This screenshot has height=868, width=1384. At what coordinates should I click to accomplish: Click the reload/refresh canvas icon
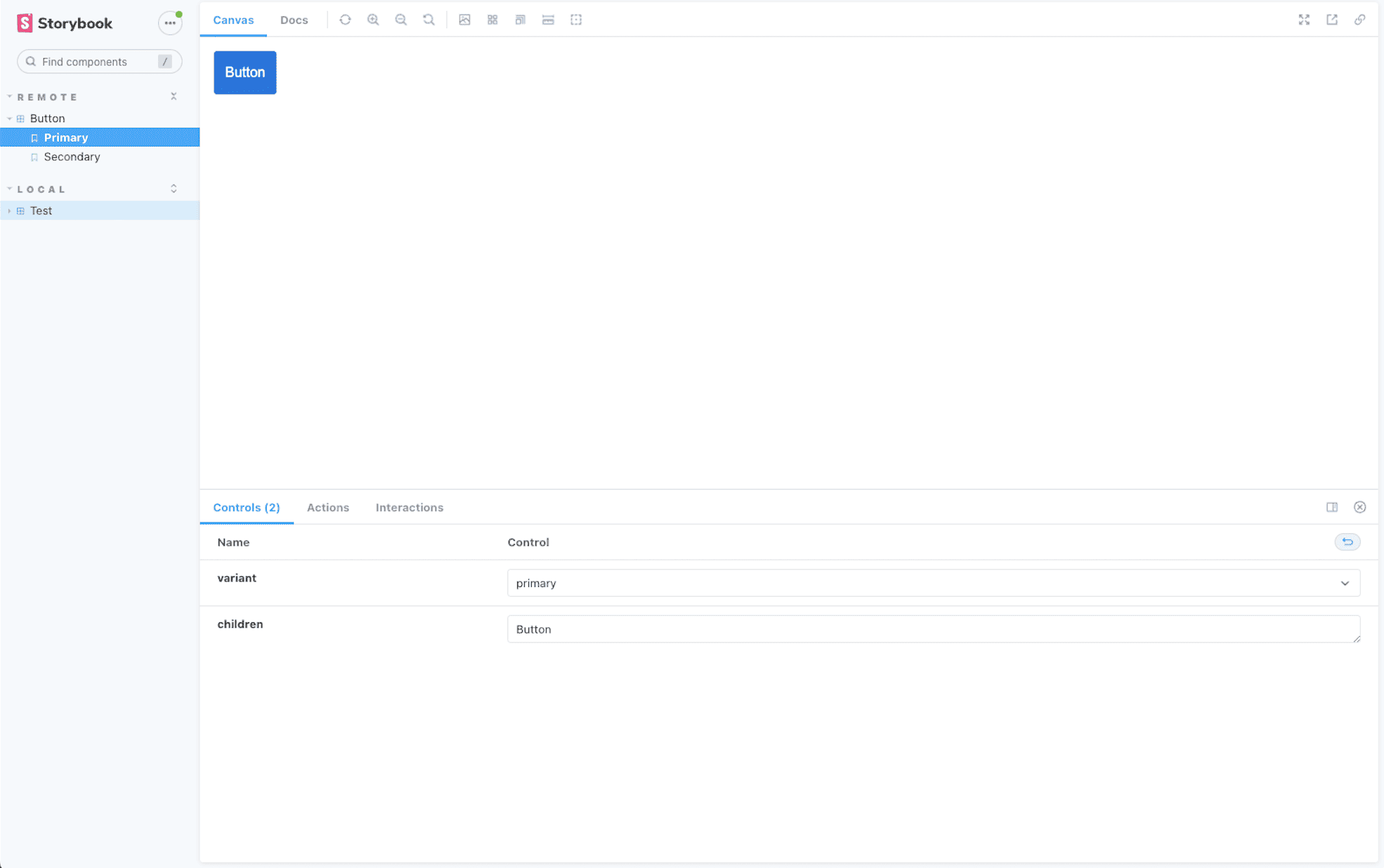click(x=345, y=19)
